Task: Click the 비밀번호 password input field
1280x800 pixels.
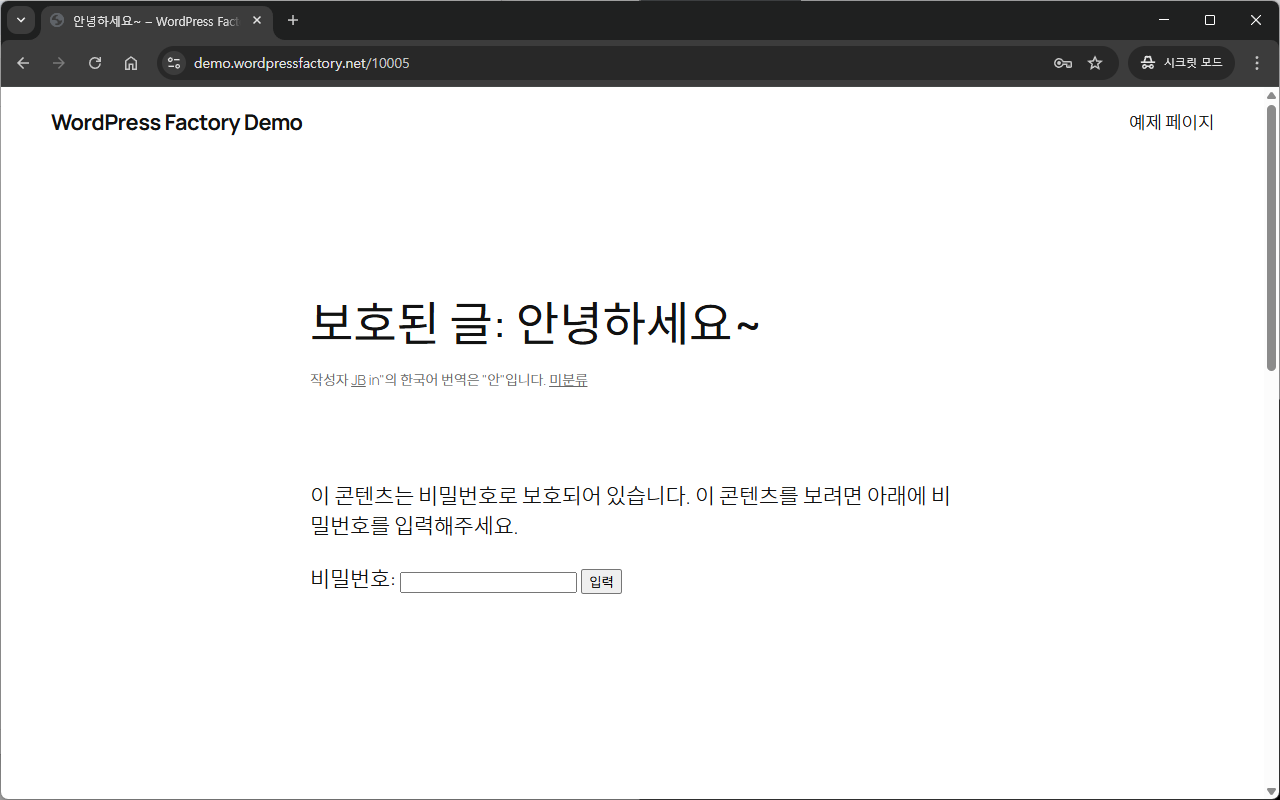Action: click(488, 582)
